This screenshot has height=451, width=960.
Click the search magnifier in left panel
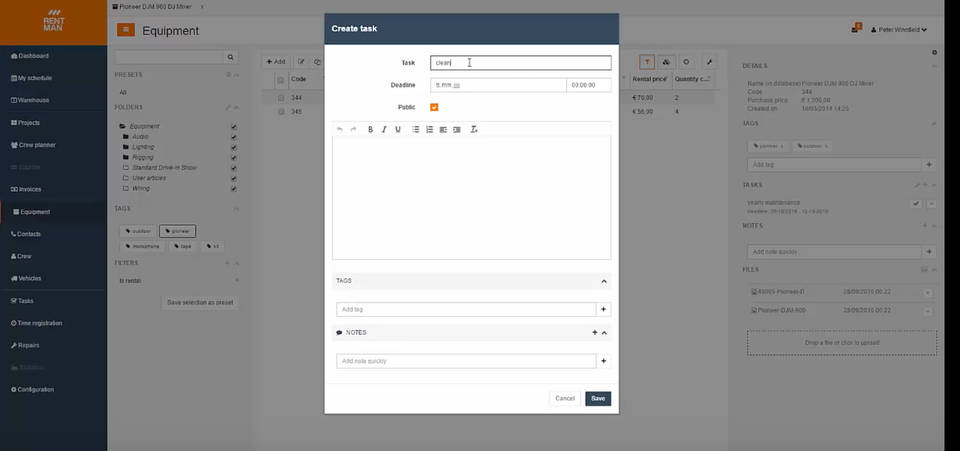click(230, 57)
